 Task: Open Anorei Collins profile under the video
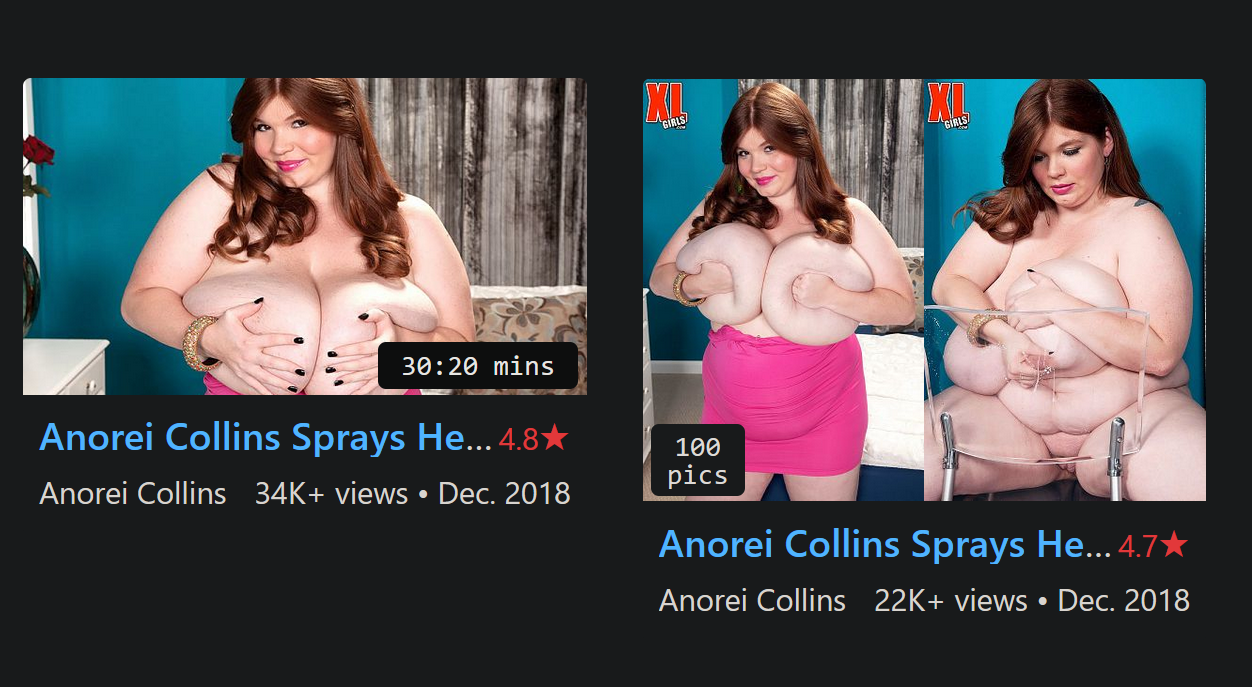coord(133,494)
